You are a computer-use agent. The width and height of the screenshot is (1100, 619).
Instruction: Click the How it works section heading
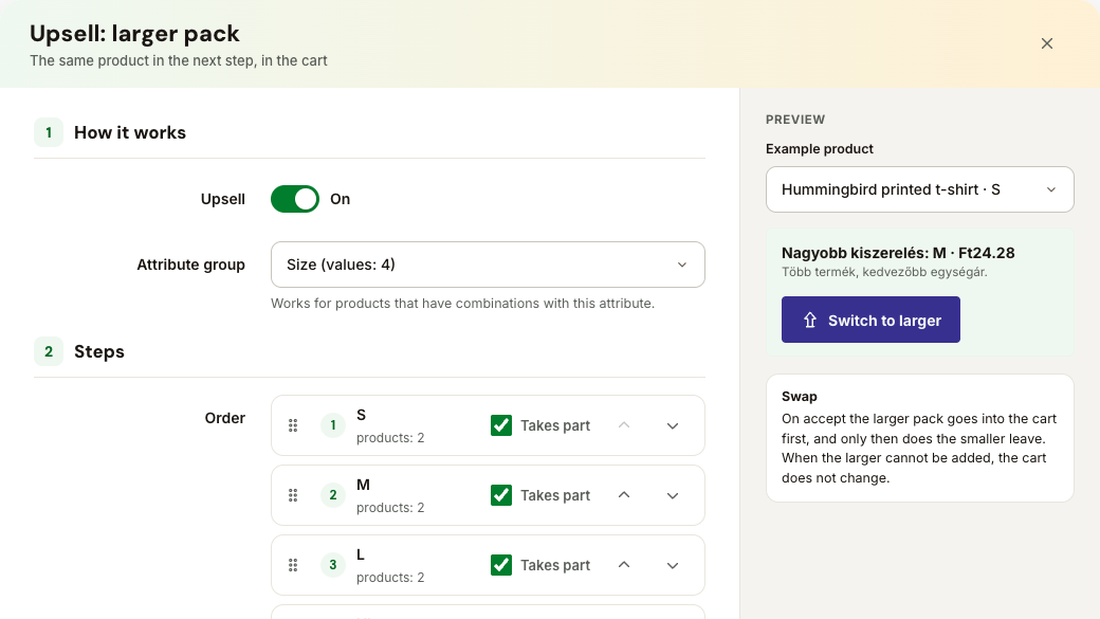tap(130, 133)
